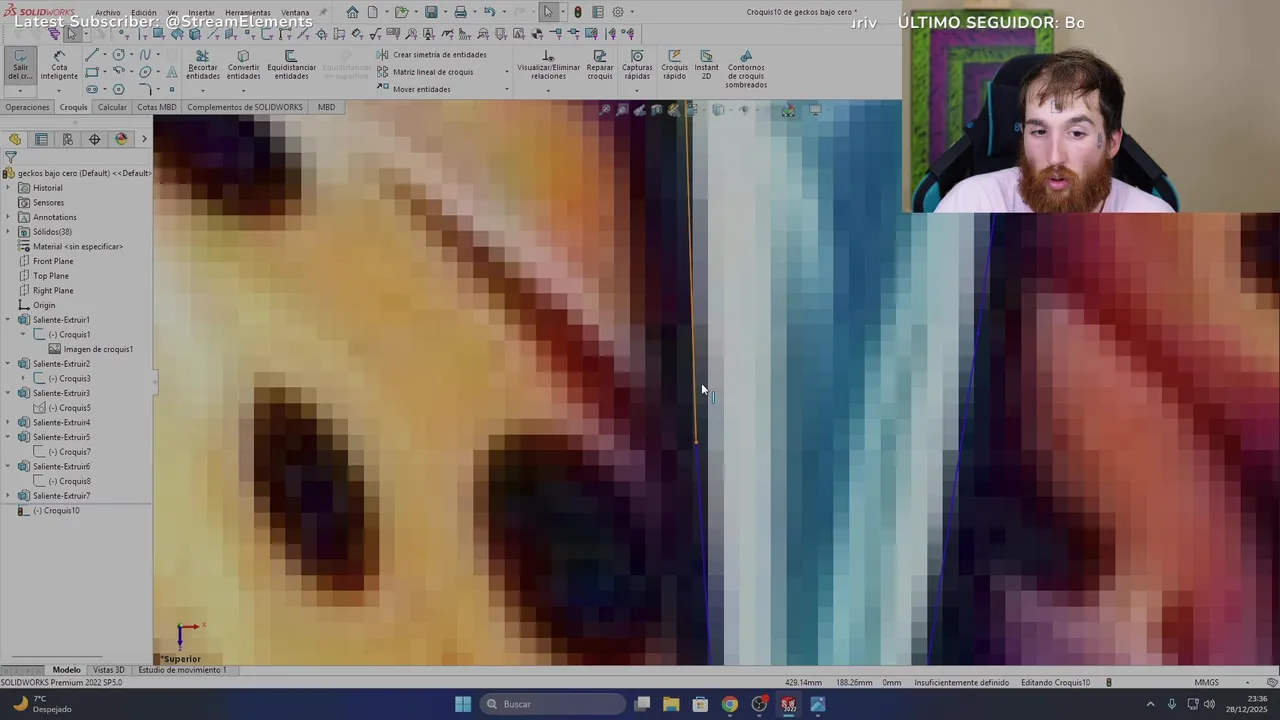This screenshot has width=1280, height=720.
Task: Switch to Operaciones ribbon tab
Action: click(27, 107)
